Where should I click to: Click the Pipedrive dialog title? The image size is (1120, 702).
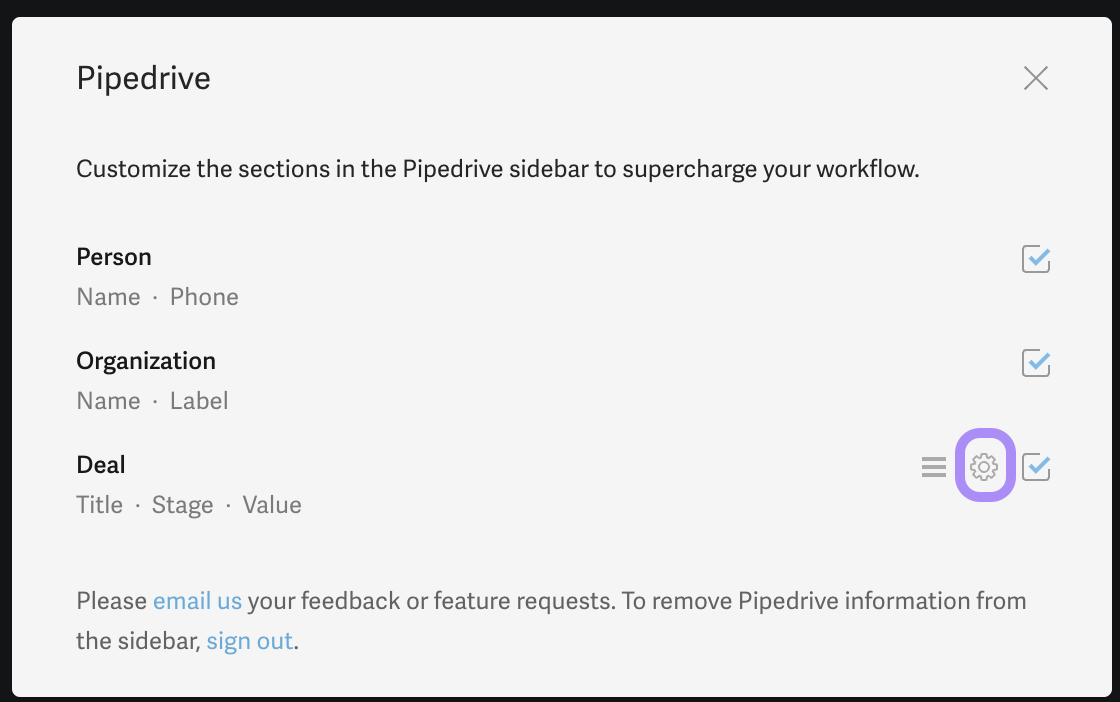[x=143, y=78]
